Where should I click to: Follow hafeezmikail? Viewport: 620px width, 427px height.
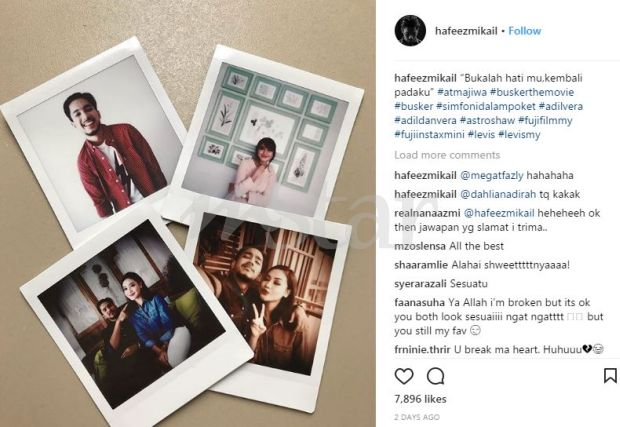(524, 31)
